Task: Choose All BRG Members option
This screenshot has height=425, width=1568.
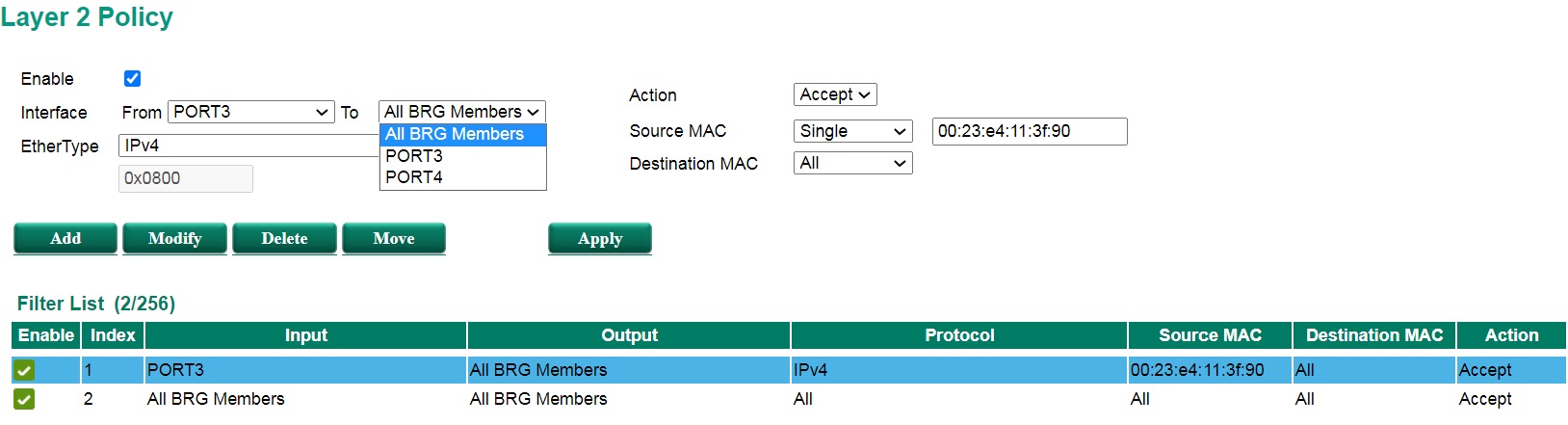Action: click(455, 134)
